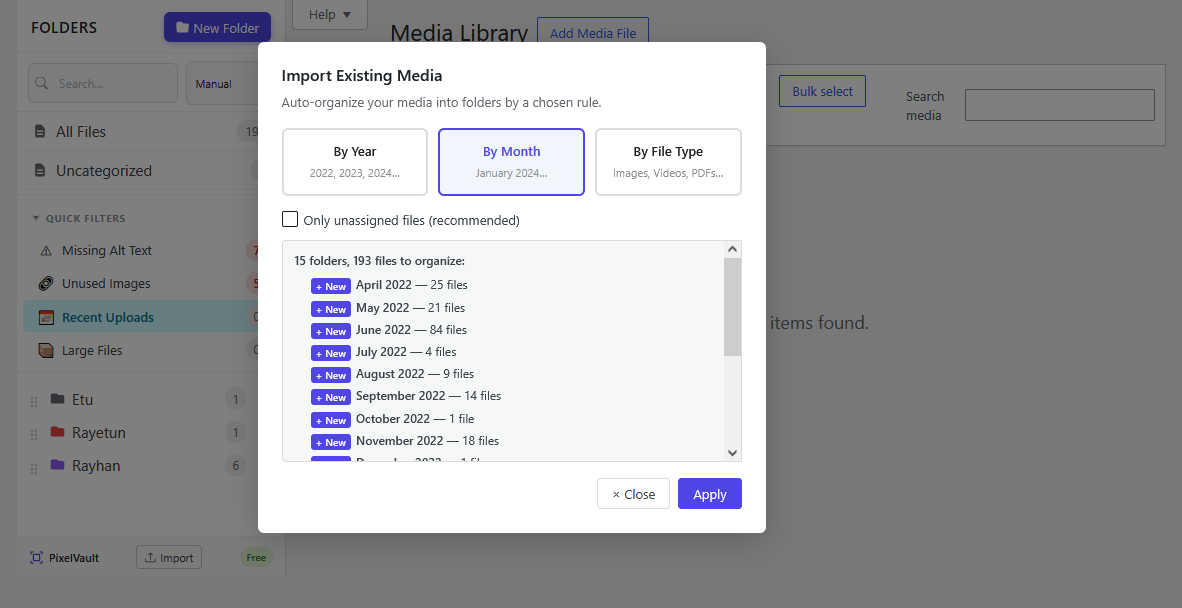Choose the By File Type option
The height and width of the screenshot is (608, 1182).
click(x=668, y=162)
